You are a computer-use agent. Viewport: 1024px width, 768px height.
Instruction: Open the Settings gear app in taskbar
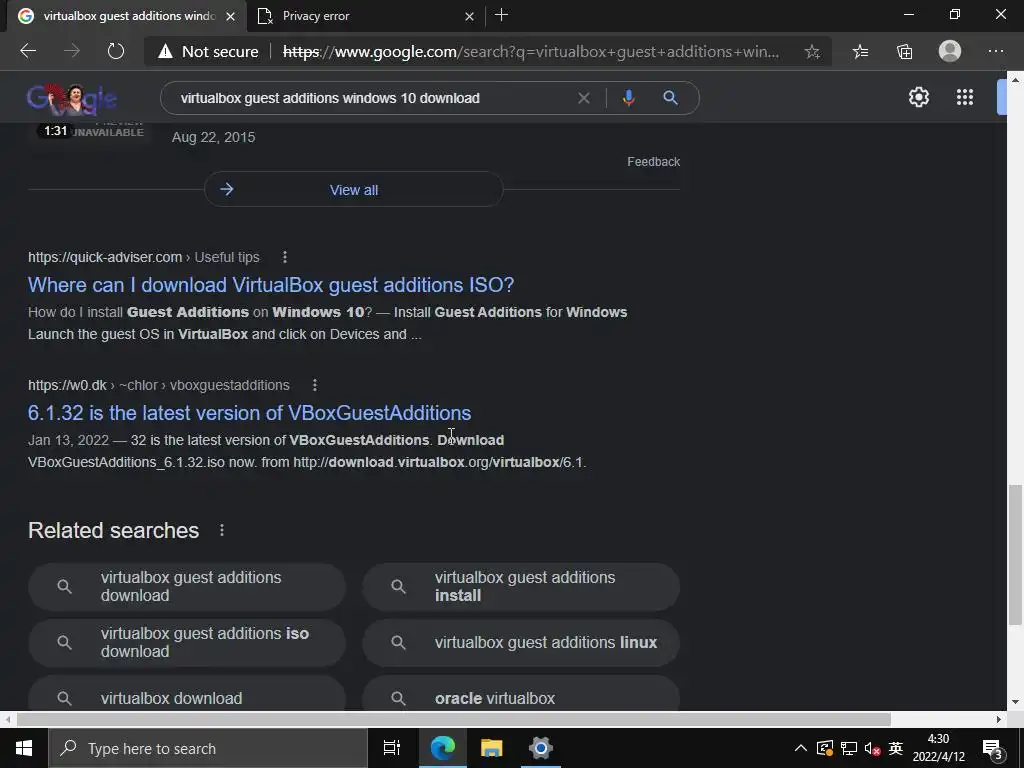[x=541, y=748]
